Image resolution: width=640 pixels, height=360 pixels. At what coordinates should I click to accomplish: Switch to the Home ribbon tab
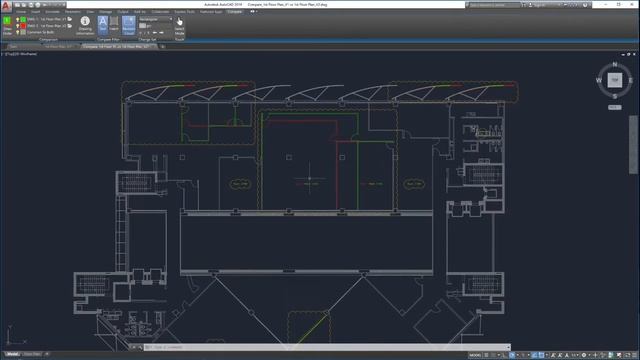click(x=21, y=12)
